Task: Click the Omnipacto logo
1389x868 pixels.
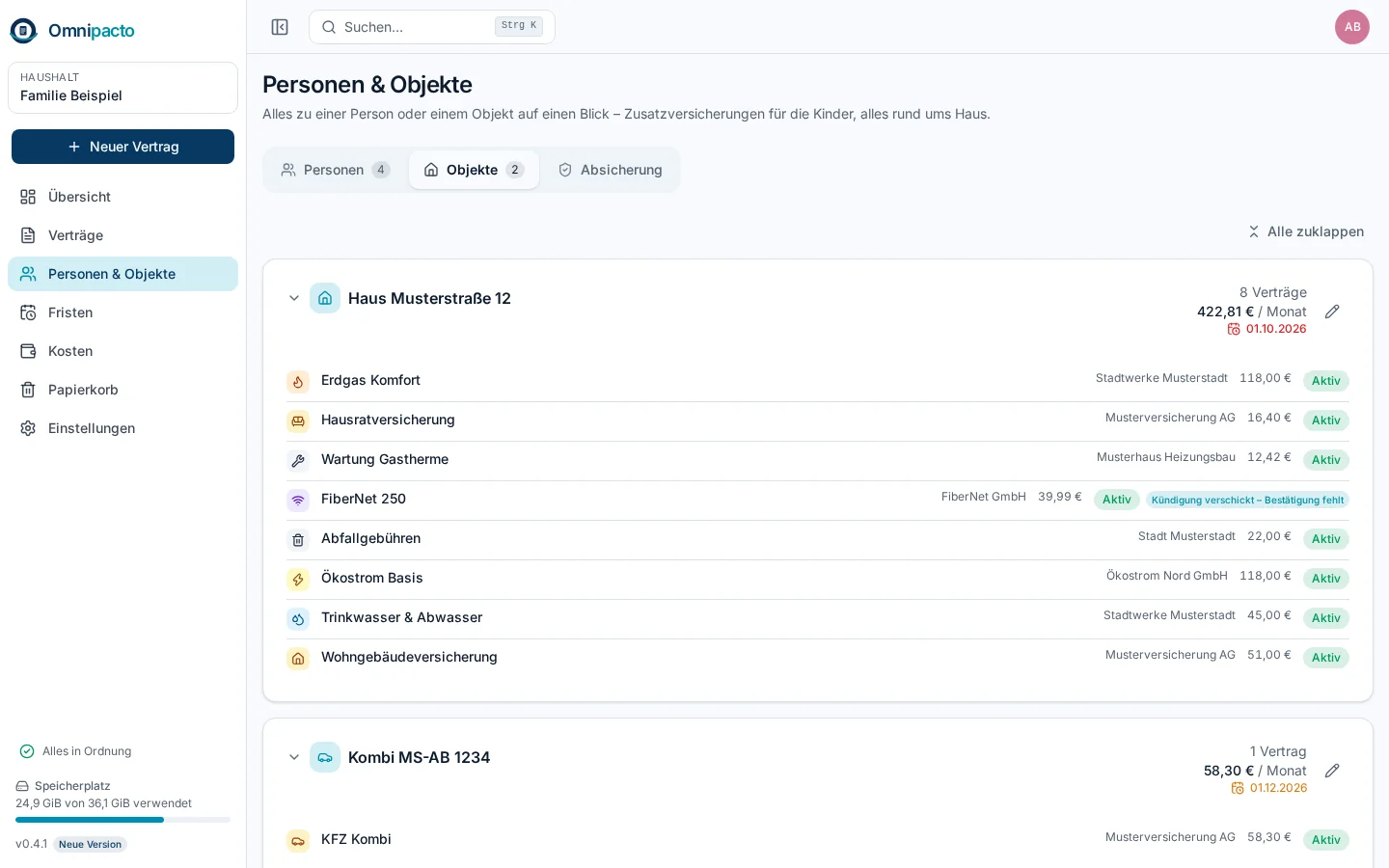Action: pyautogui.click(x=72, y=31)
